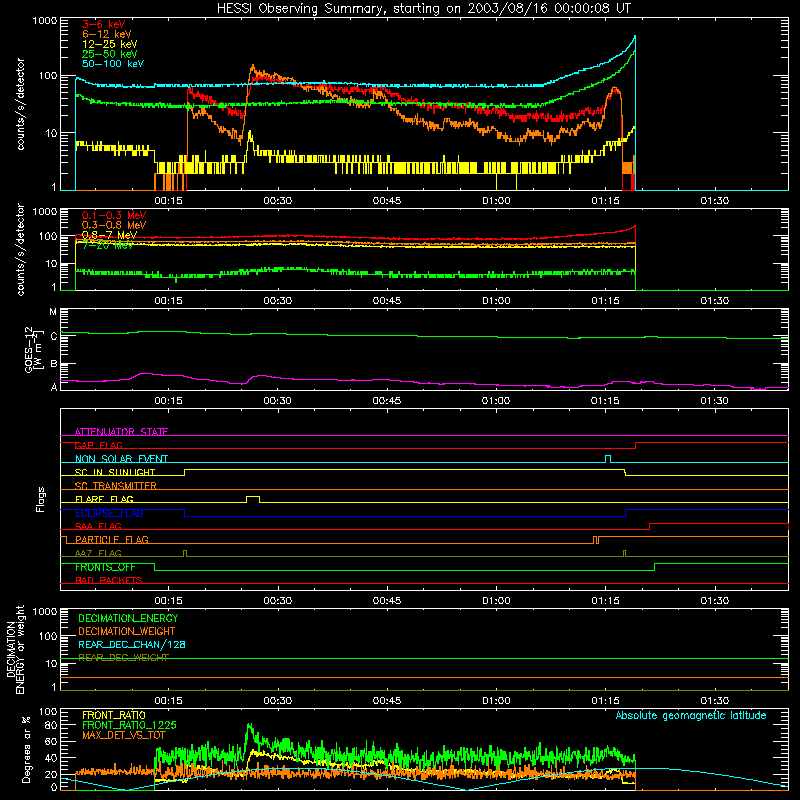Select the ATTENUATOR_STATE flag label
The width and height of the screenshot is (800, 800).
point(121,432)
